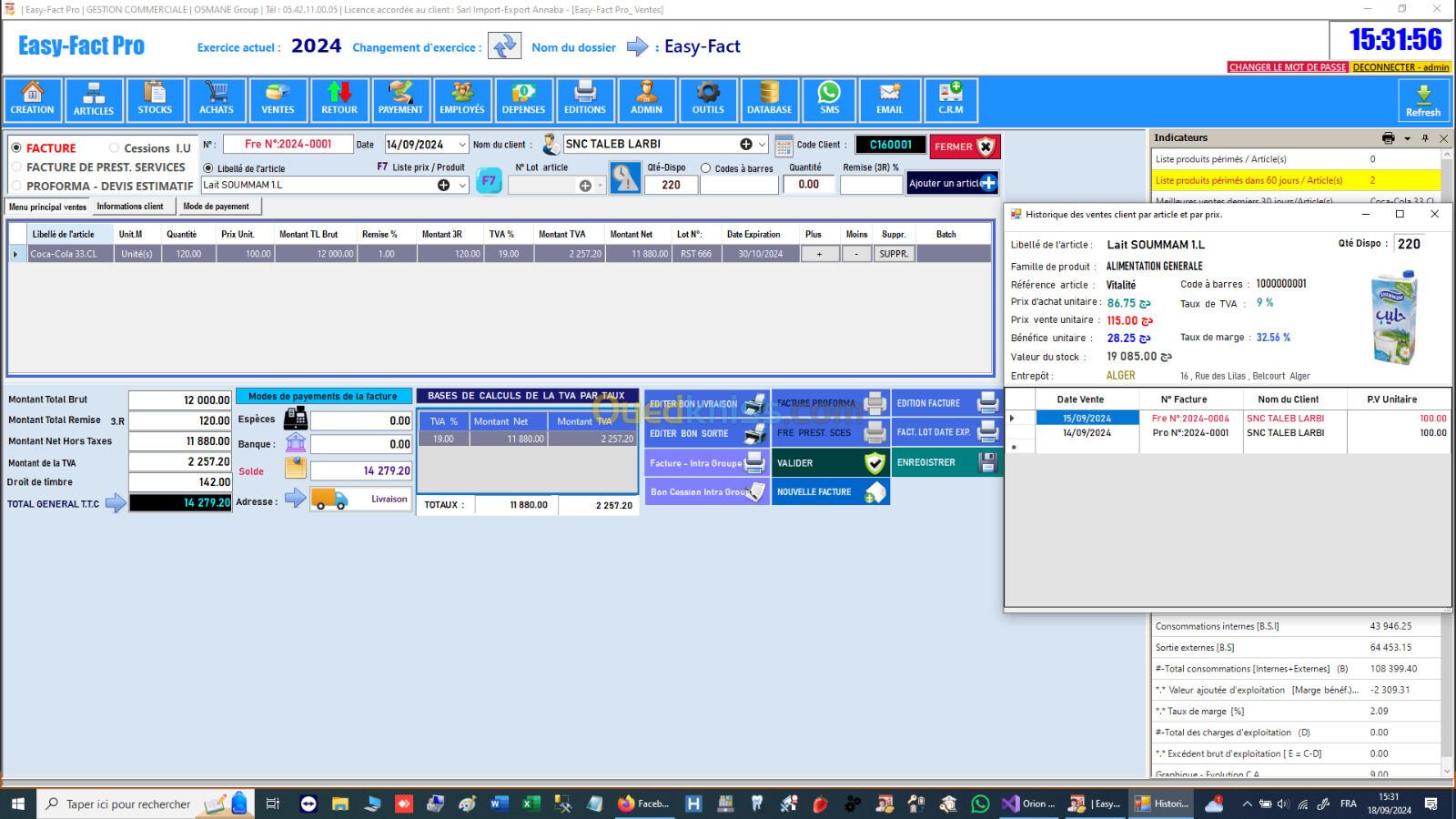The image size is (1456, 819).
Task: Click the Quantité input field
Action: click(x=808, y=185)
